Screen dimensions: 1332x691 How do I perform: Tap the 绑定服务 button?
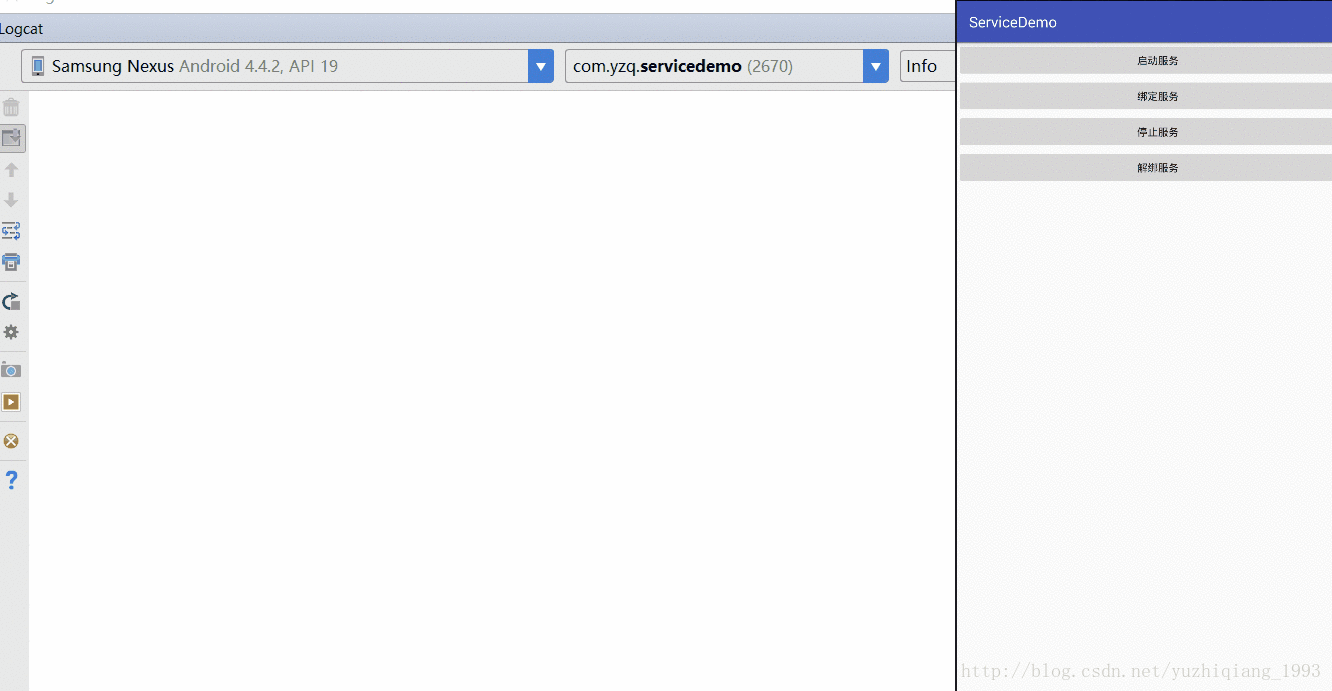[x=1146, y=96]
